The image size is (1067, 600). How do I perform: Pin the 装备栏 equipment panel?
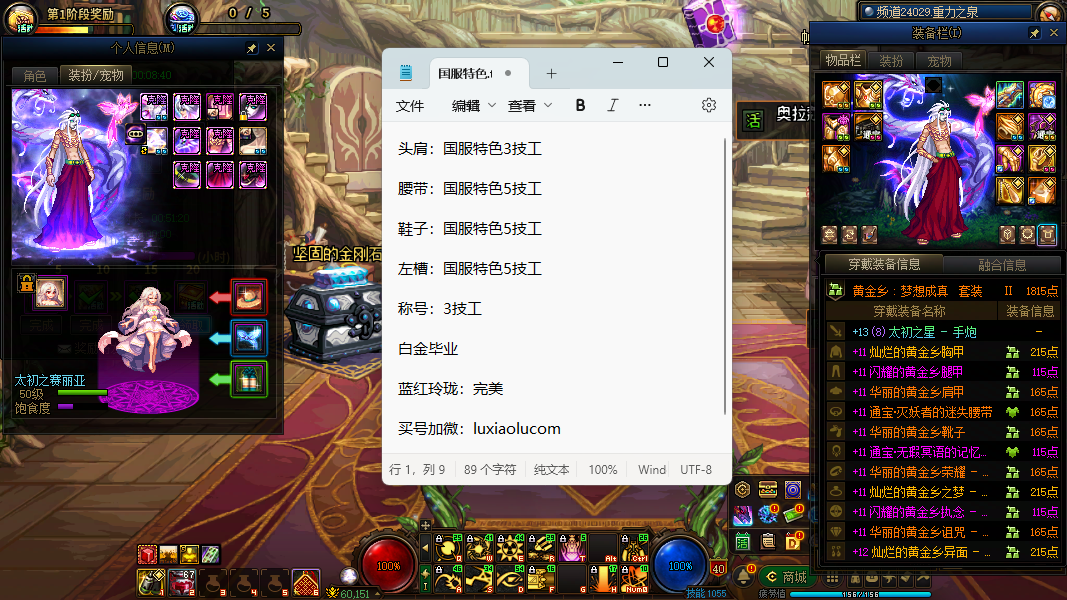tap(1035, 33)
